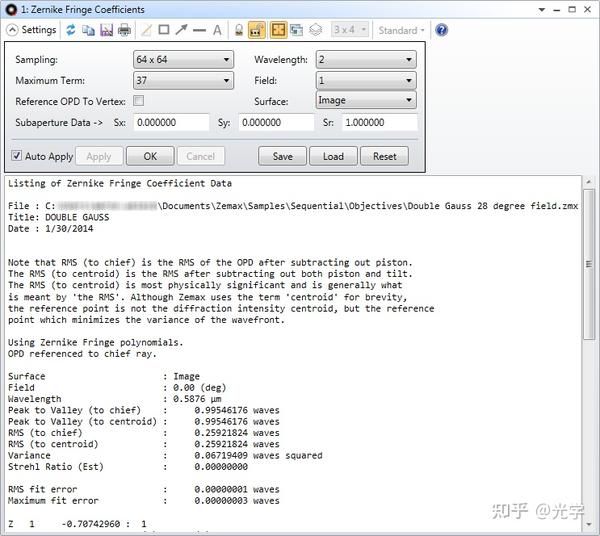Click the lock window icon
This screenshot has height=536, width=600.
(239, 30)
